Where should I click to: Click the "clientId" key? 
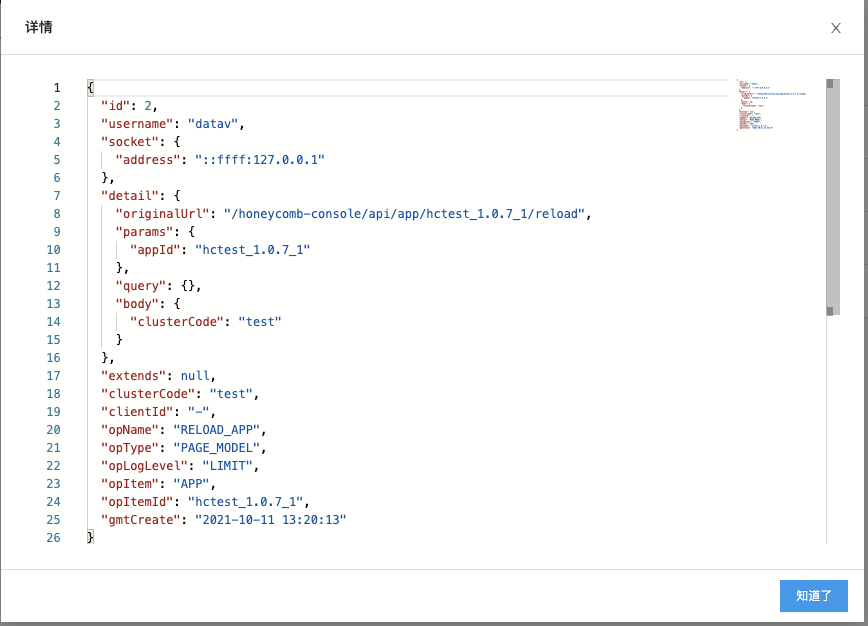point(137,412)
